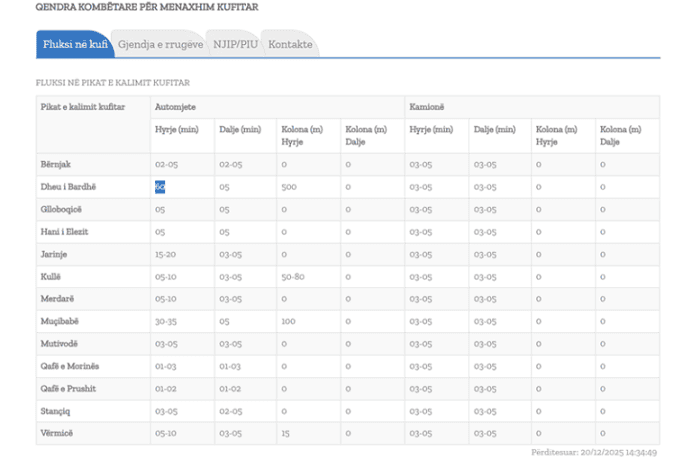The image size is (692, 469).
Task: Select the NJIP/PIU tab
Action: coord(234,44)
